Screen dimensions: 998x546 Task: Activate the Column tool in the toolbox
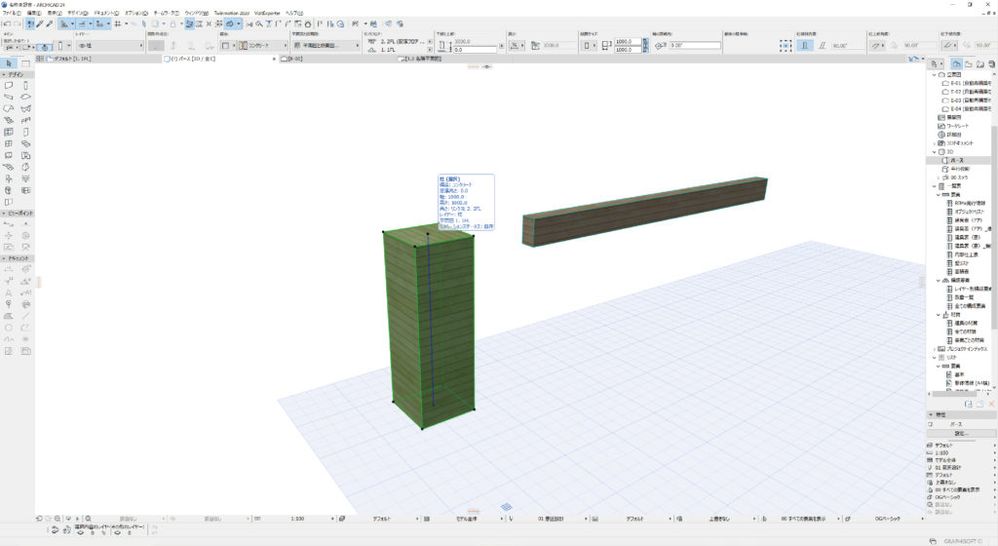[26, 86]
